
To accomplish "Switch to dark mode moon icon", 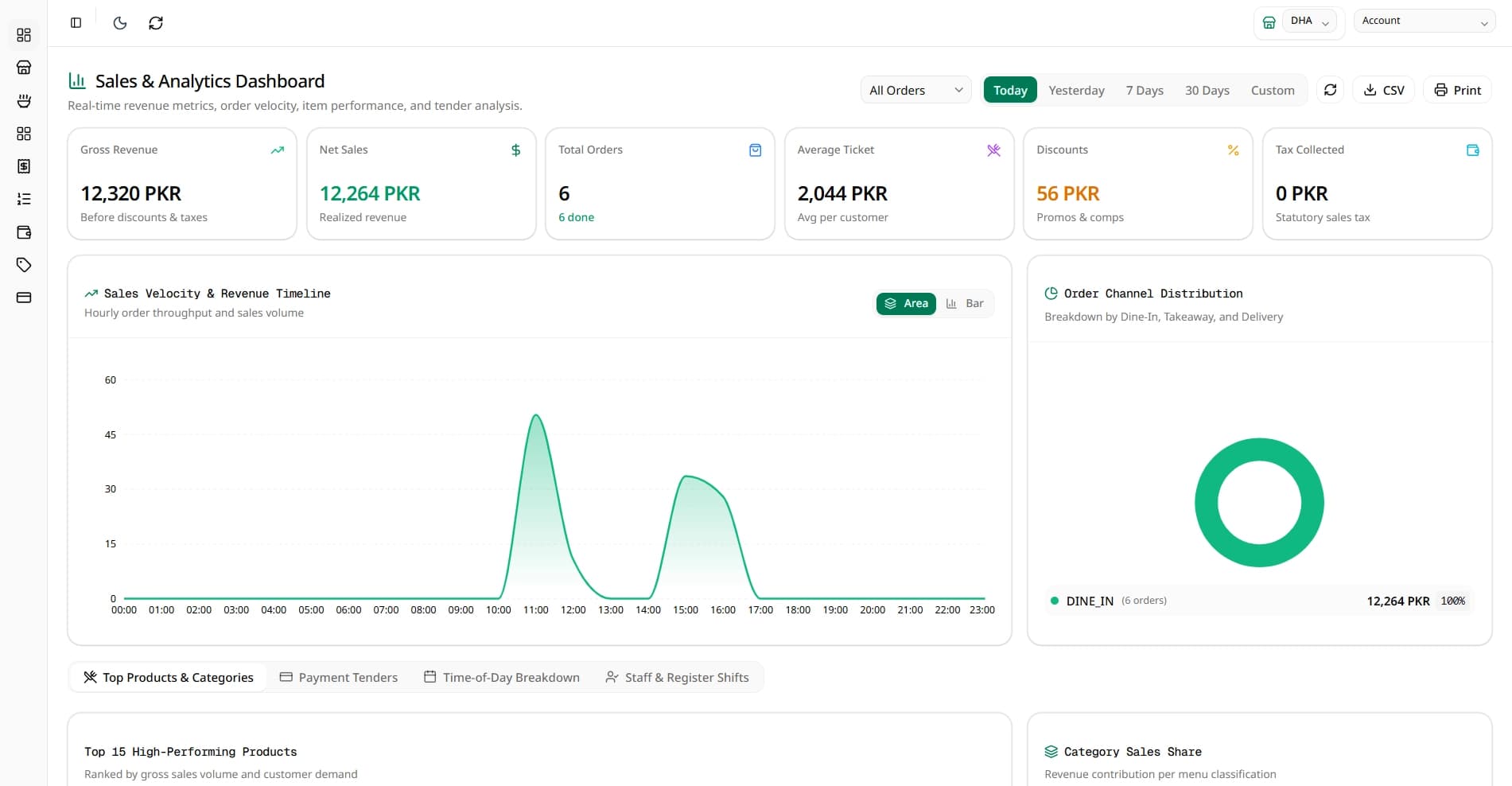I will coord(120,23).
